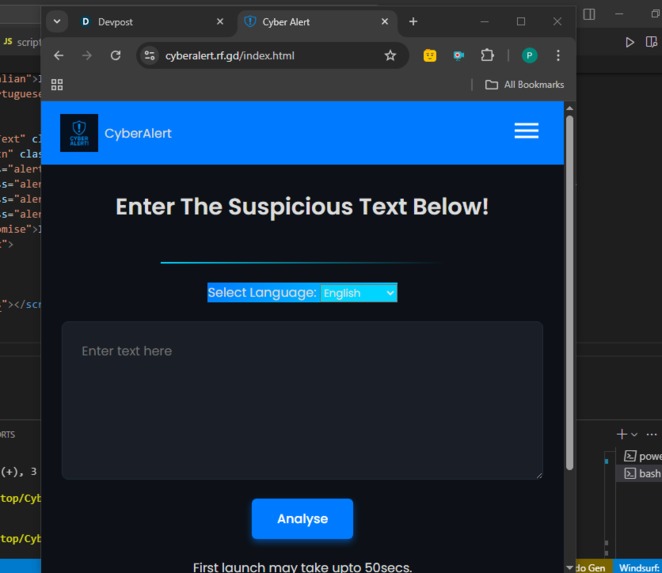This screenshot has width=662, height=573.
Task: Click the page scrollbar thumb
Action: [570, 291]
